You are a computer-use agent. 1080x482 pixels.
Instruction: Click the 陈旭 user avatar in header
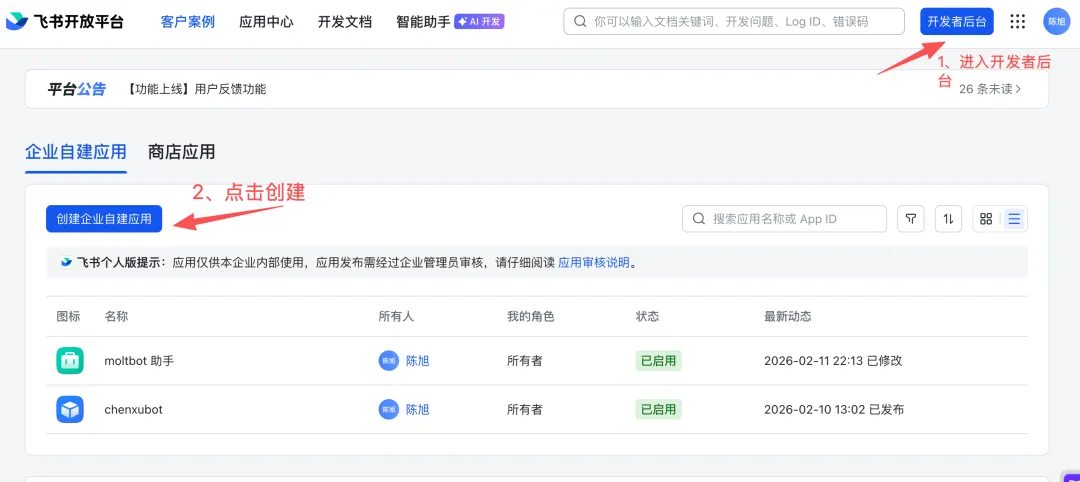(x=1055, y=21)
